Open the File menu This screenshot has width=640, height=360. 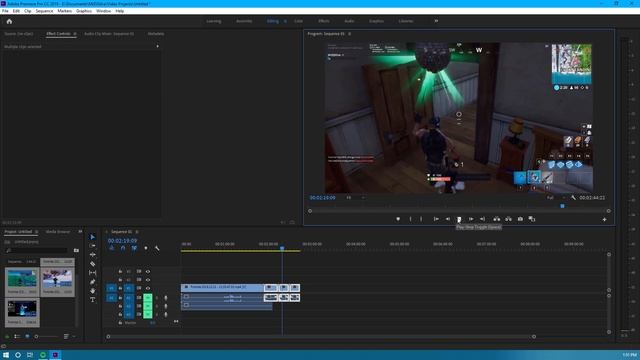pos(5,11)
